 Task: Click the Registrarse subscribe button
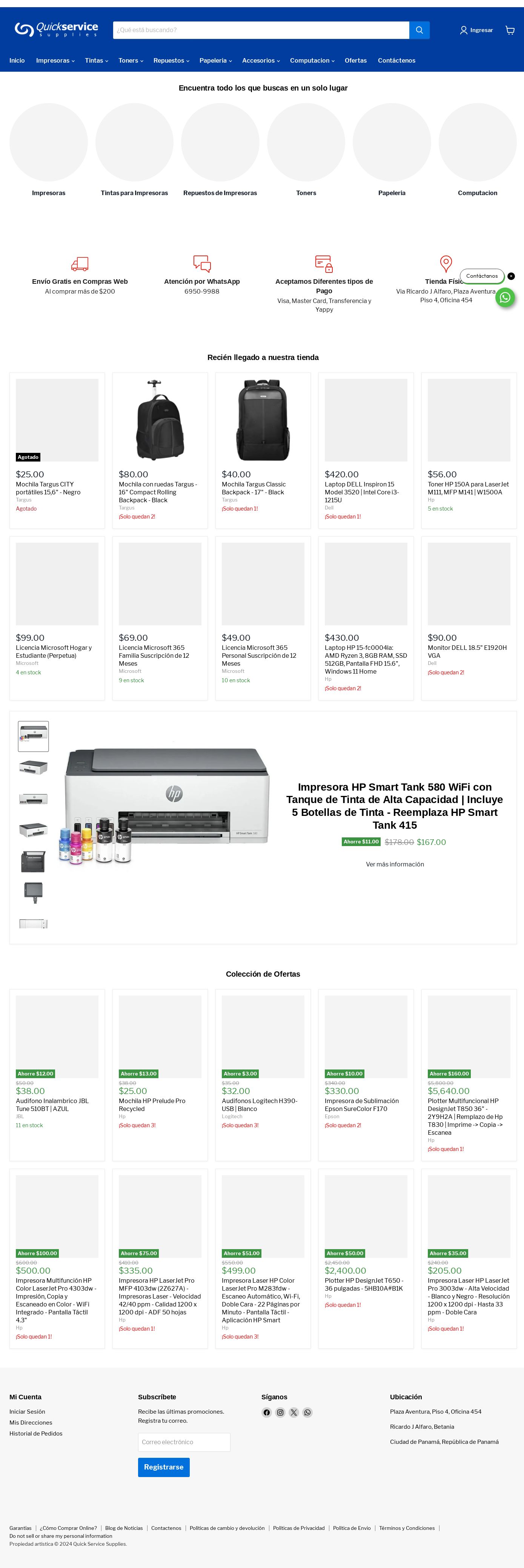(x=164, y=1467)
